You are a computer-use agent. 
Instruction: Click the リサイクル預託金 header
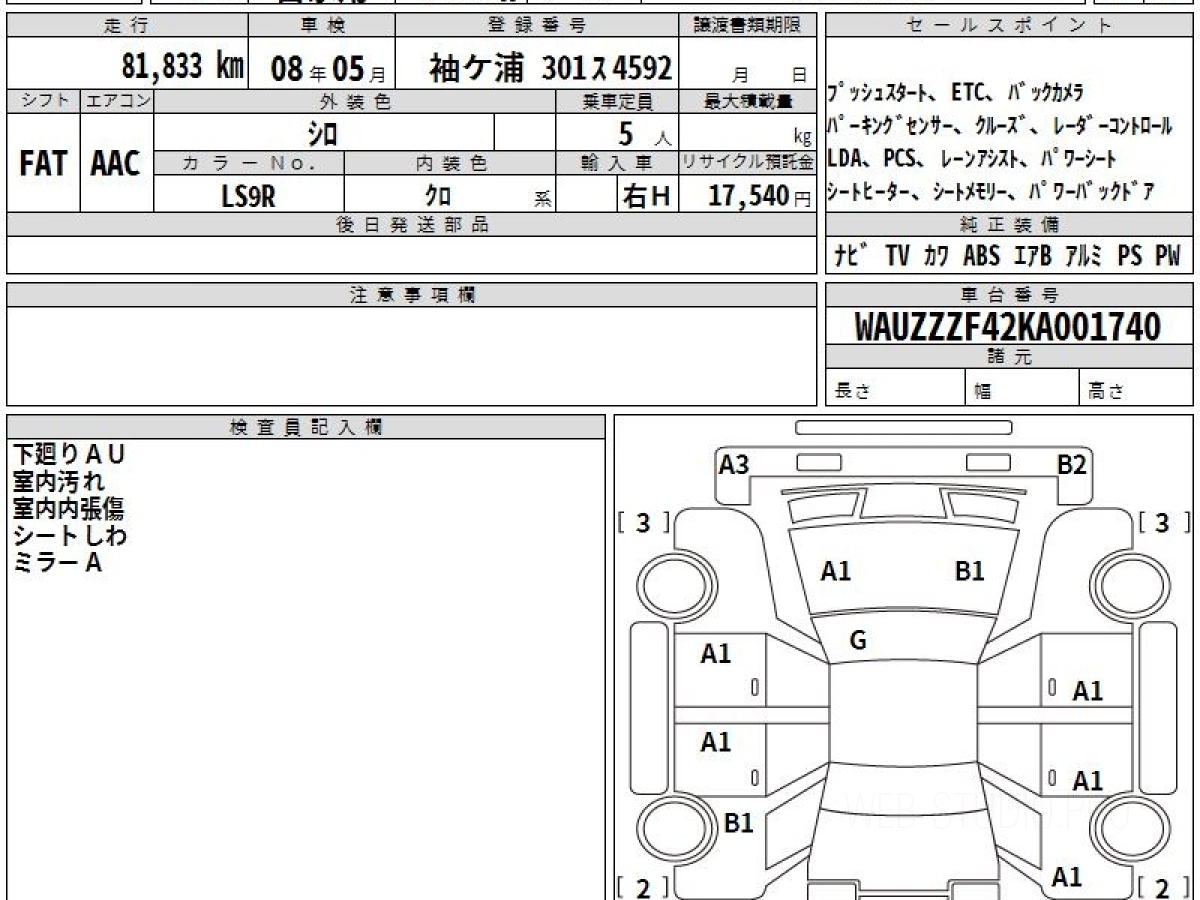click(748, 163)
